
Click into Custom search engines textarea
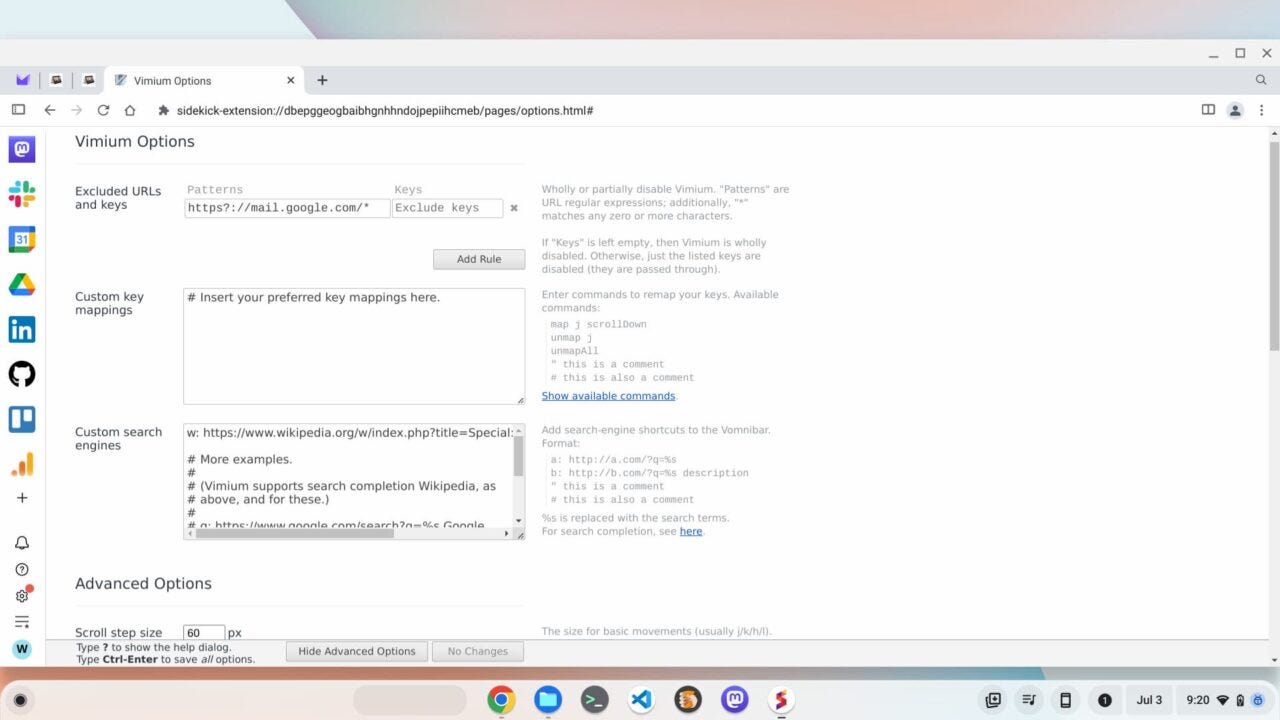click(348, 475)
